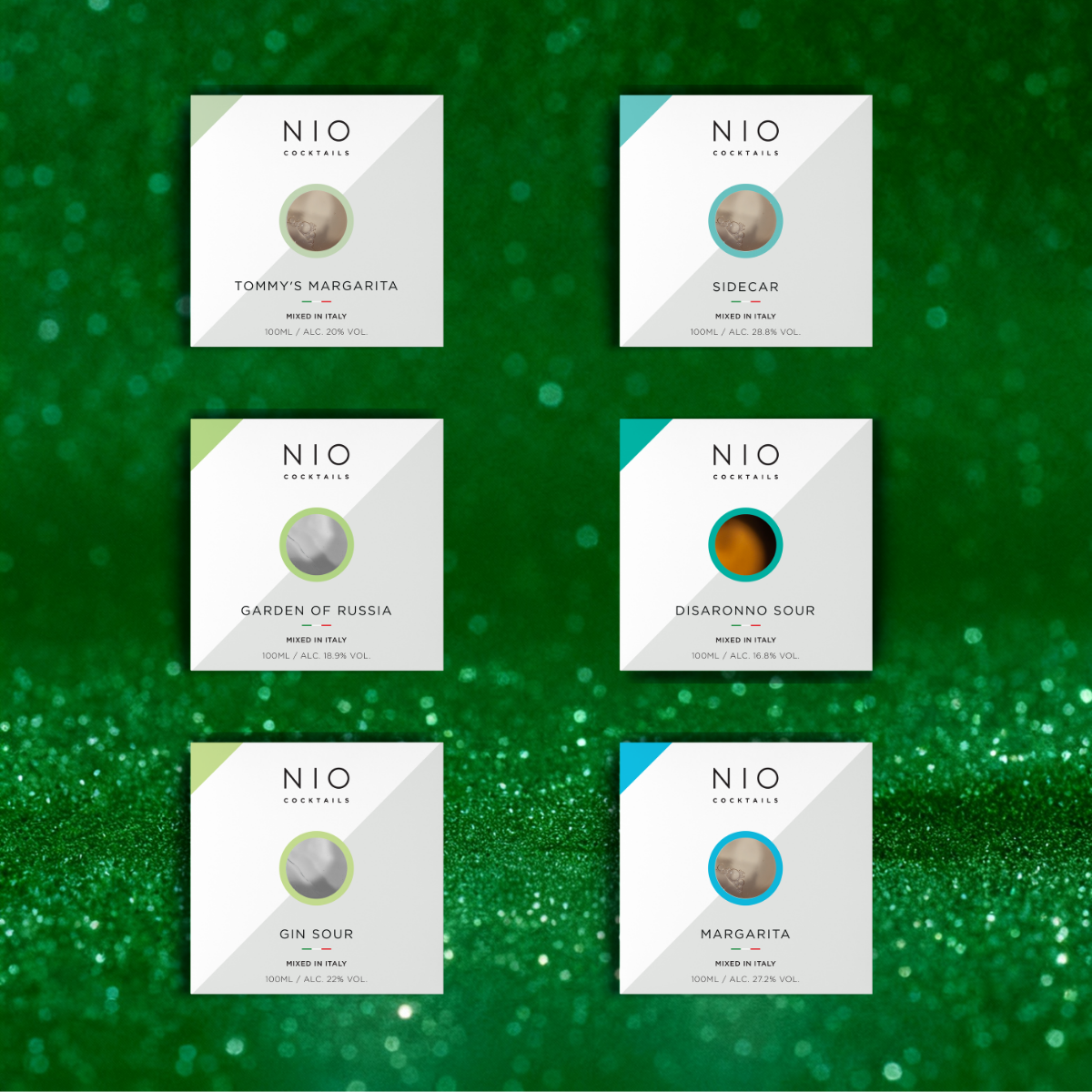Select the Gin Sour circular window icon
This screenshot has height=1092, width=1092.
click(x=316, y=868)
